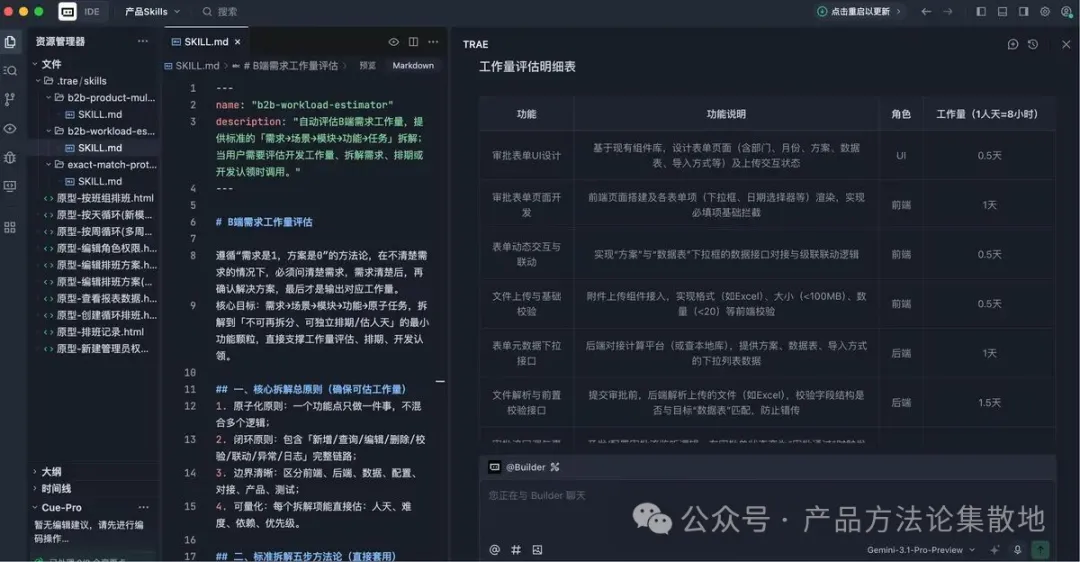Click the green send message button

tap(1040, 550)
